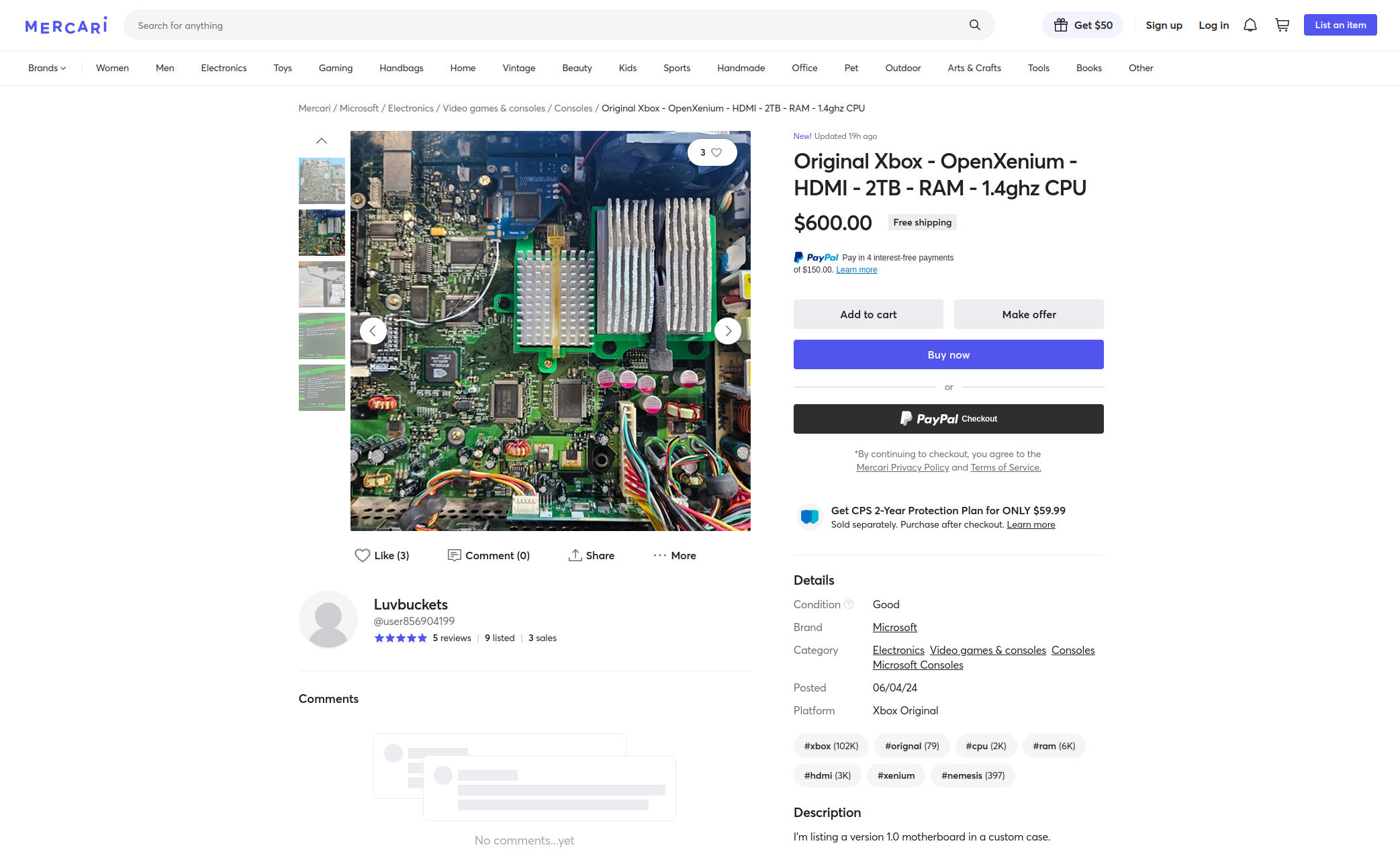
Task: Open the Gaming category
Action: [336, 68]
